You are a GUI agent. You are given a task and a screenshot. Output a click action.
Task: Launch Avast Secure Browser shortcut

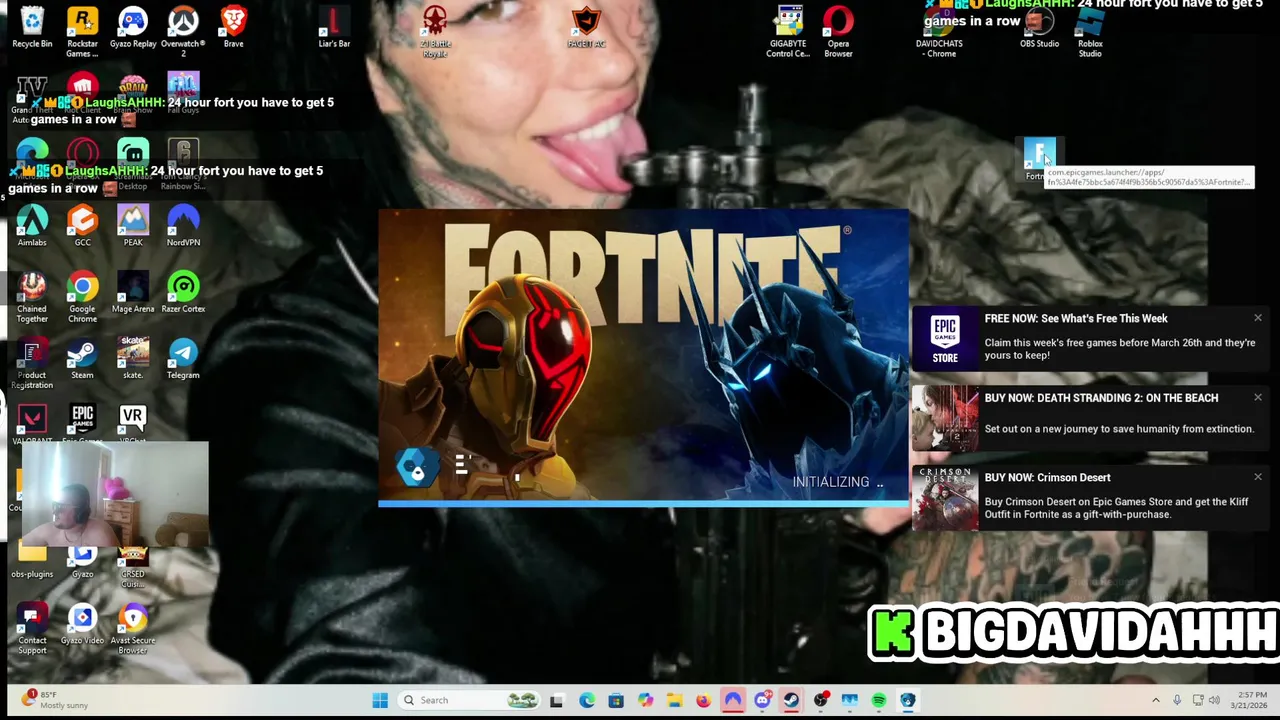tap(133, 630)
